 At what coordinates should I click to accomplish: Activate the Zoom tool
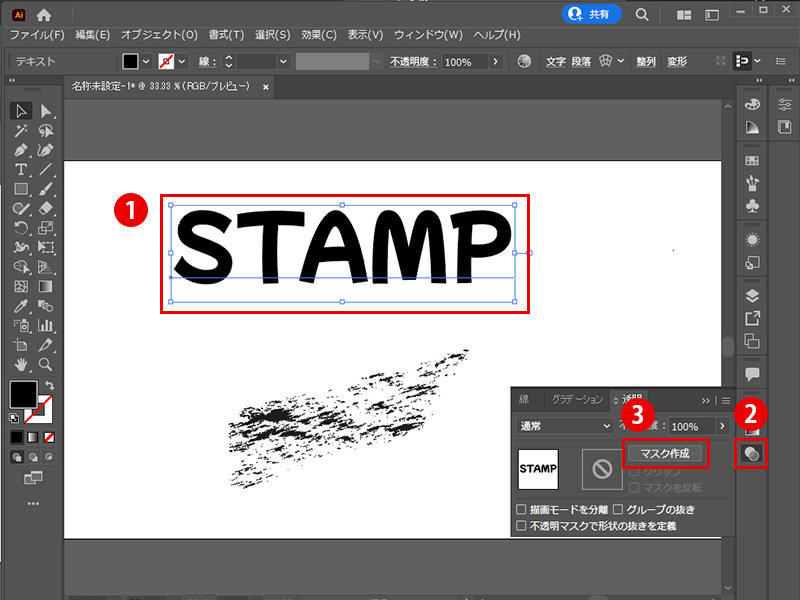[x=44, y=363]
